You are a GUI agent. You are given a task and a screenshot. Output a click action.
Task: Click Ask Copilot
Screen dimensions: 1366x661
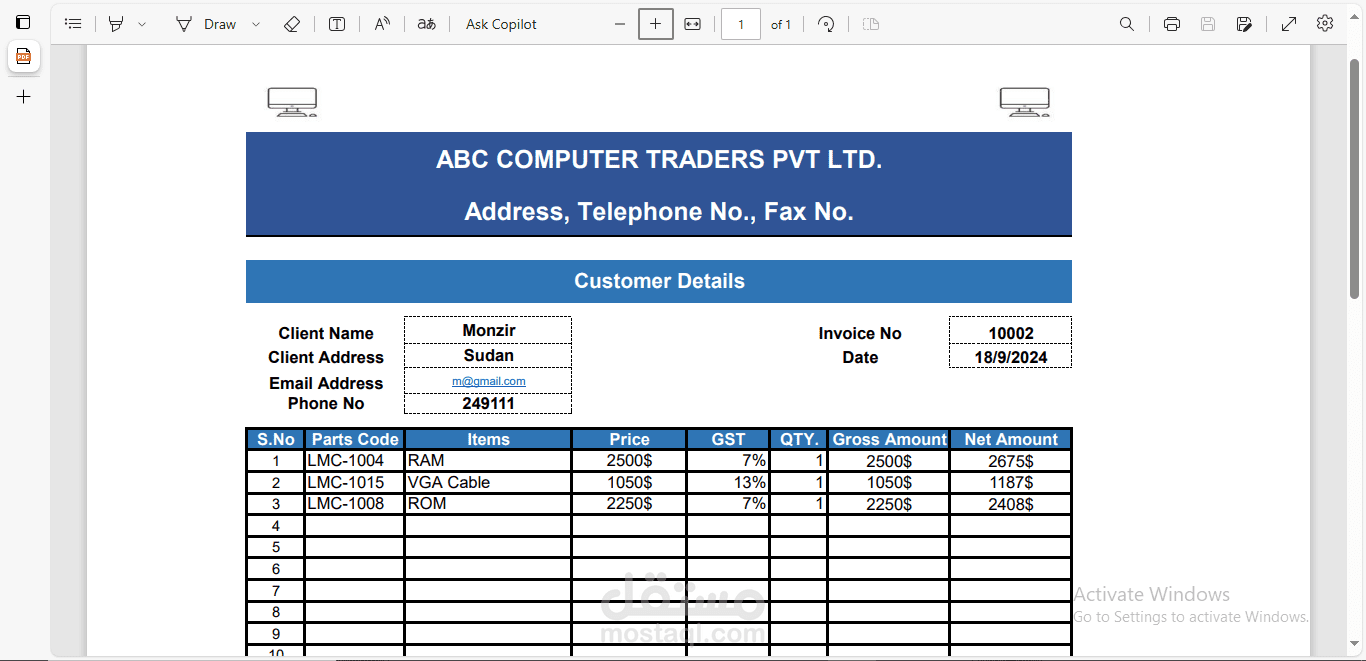tap(501, 24)
